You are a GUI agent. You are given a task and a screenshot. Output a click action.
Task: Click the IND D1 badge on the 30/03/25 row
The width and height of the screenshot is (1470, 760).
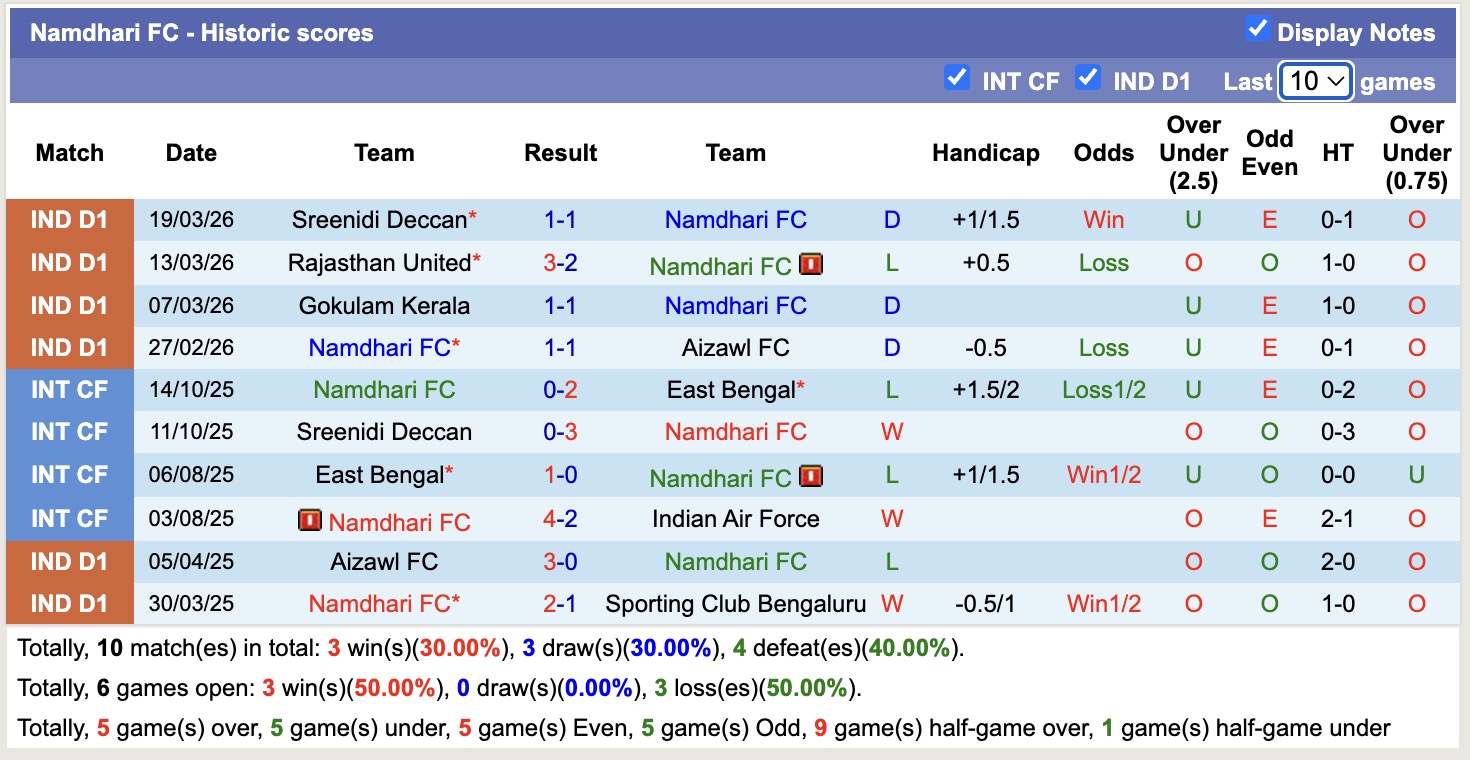(69, 603)
